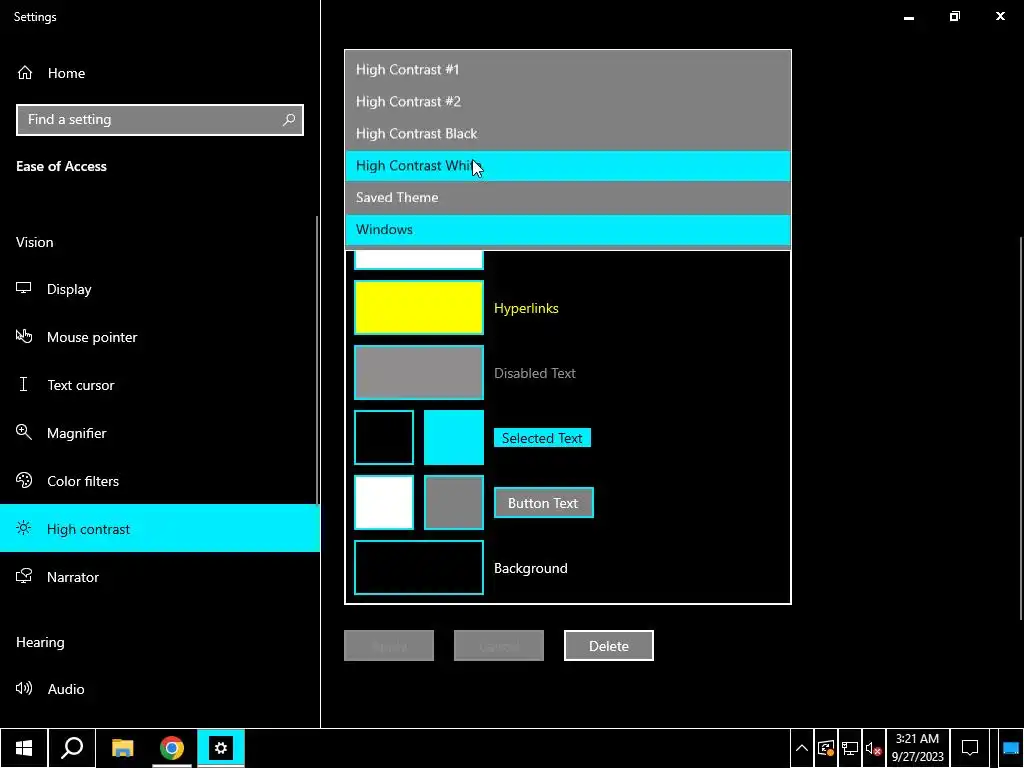The image size is (1024, 768).
Task: Click the Button Text sample button
Action: (x=543, y=503)
